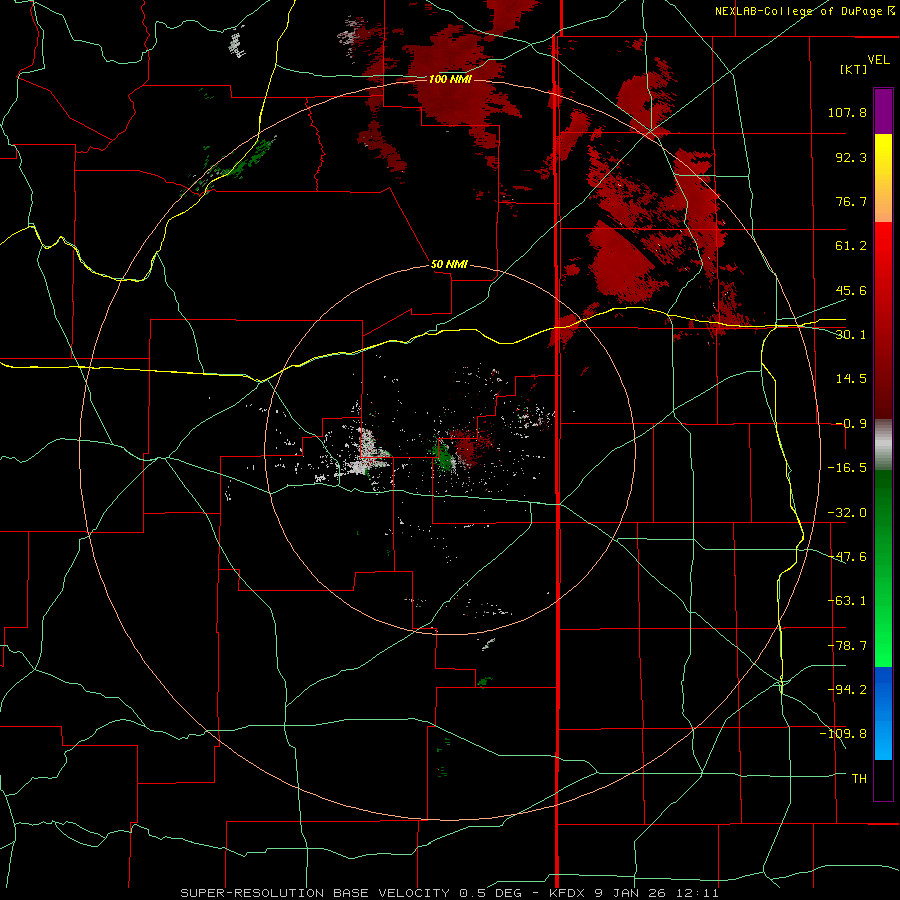
Task: Pick the purple segment of velocity scale
Action: coord(883,111)
